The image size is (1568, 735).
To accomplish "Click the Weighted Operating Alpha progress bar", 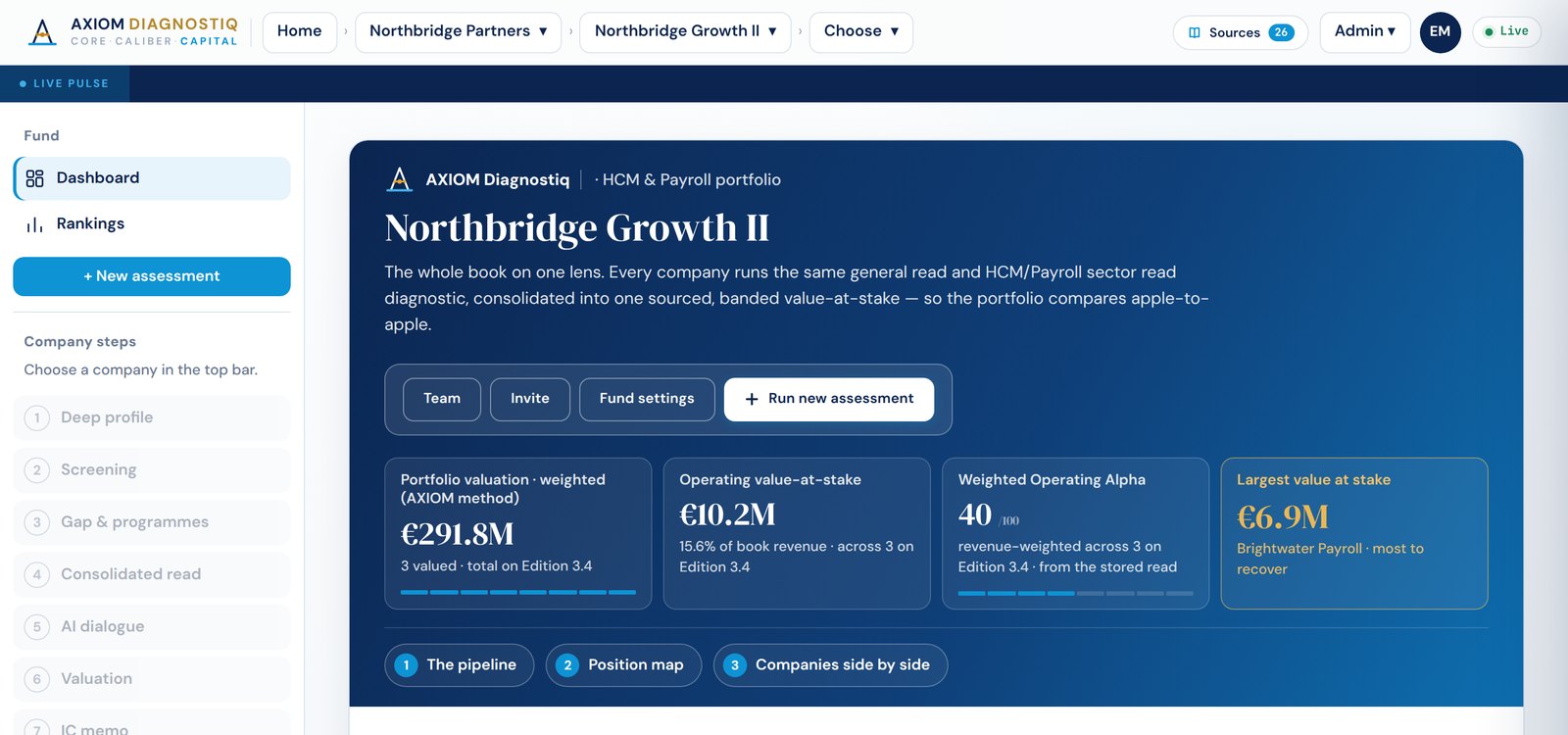I will (x=1076, y=593).
